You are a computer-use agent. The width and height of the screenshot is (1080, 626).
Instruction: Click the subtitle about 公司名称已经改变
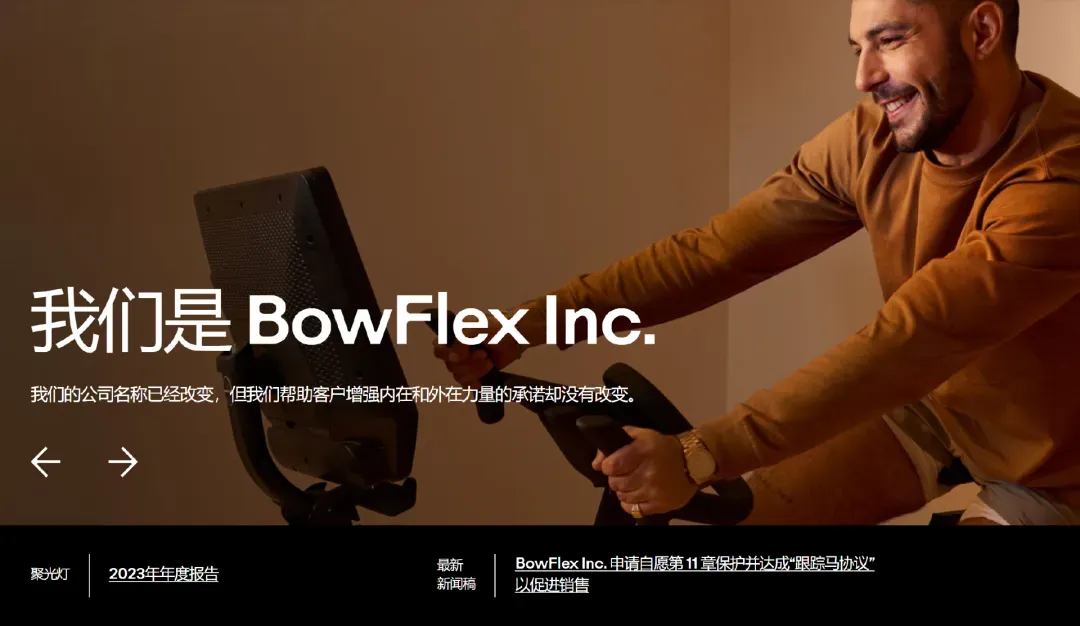tap(333, 395)
